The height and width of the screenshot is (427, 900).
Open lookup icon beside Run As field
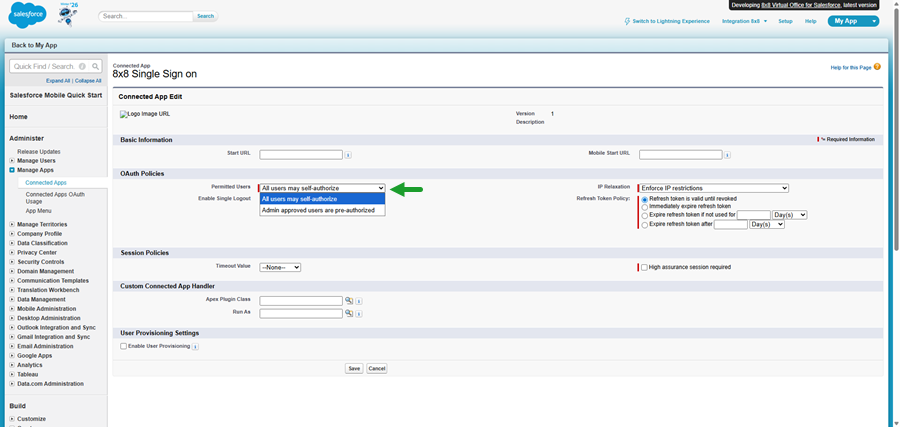click(x=350, y=313)
